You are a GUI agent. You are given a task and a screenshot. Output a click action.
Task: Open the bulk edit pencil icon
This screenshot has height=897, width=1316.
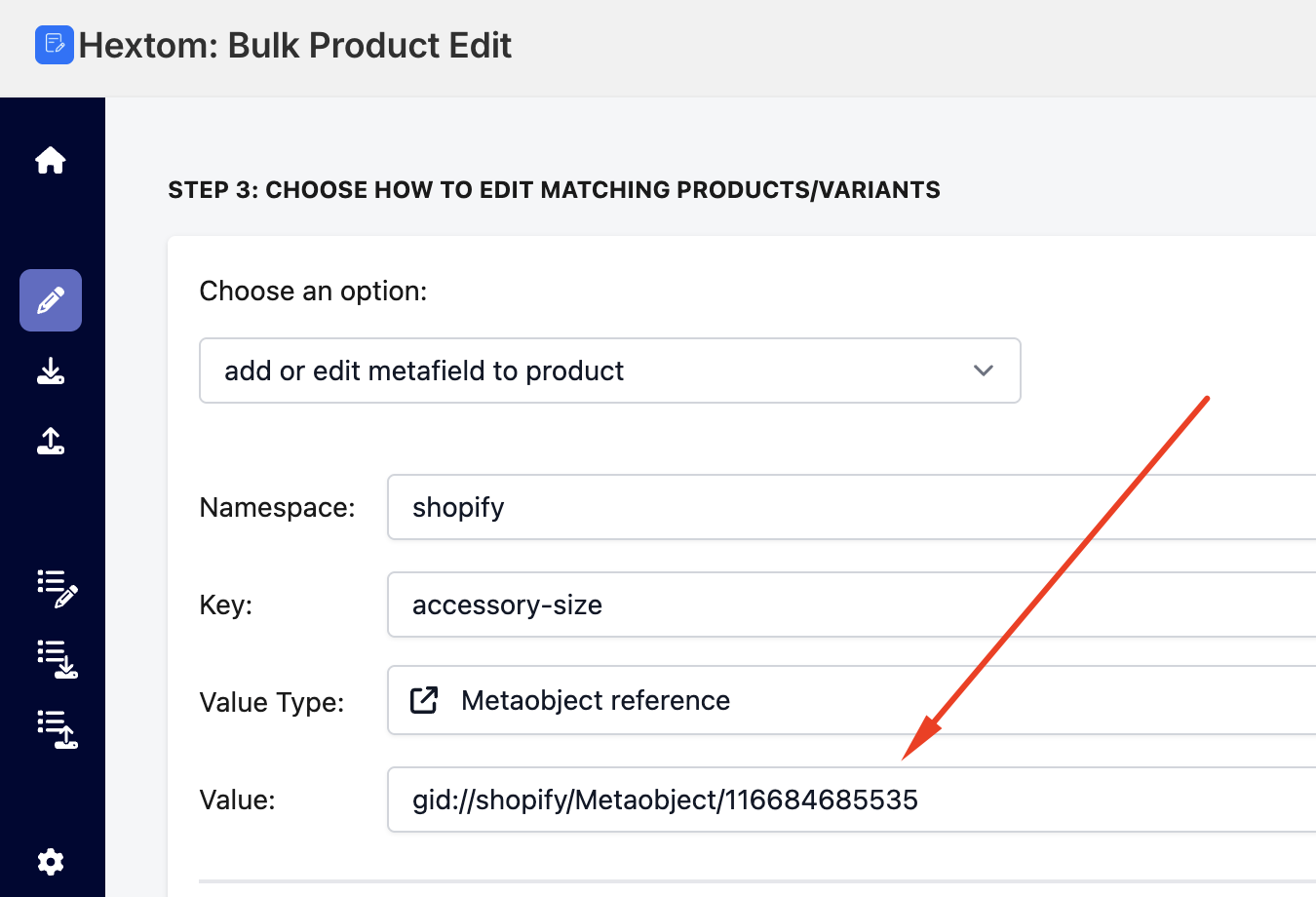(51, 300)
